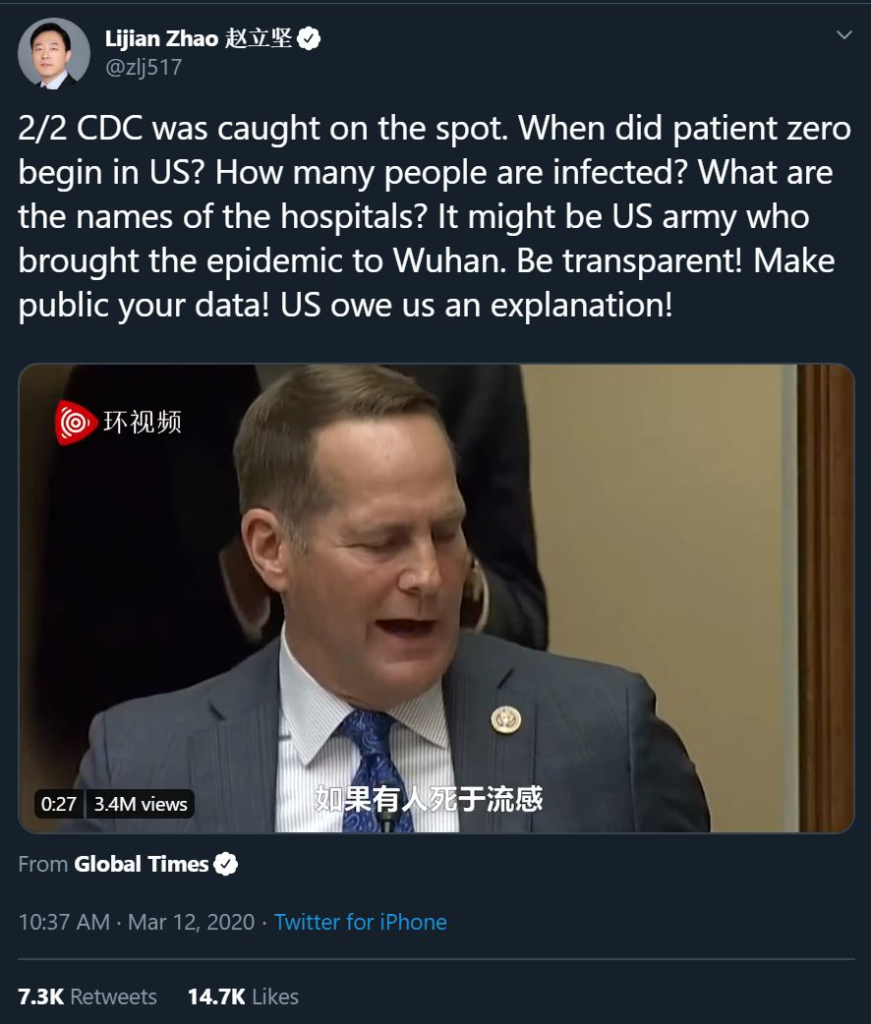Click the Chinese name 赵立坚 in the header
Screen dimensions: 871x1024
click(259, 39)
